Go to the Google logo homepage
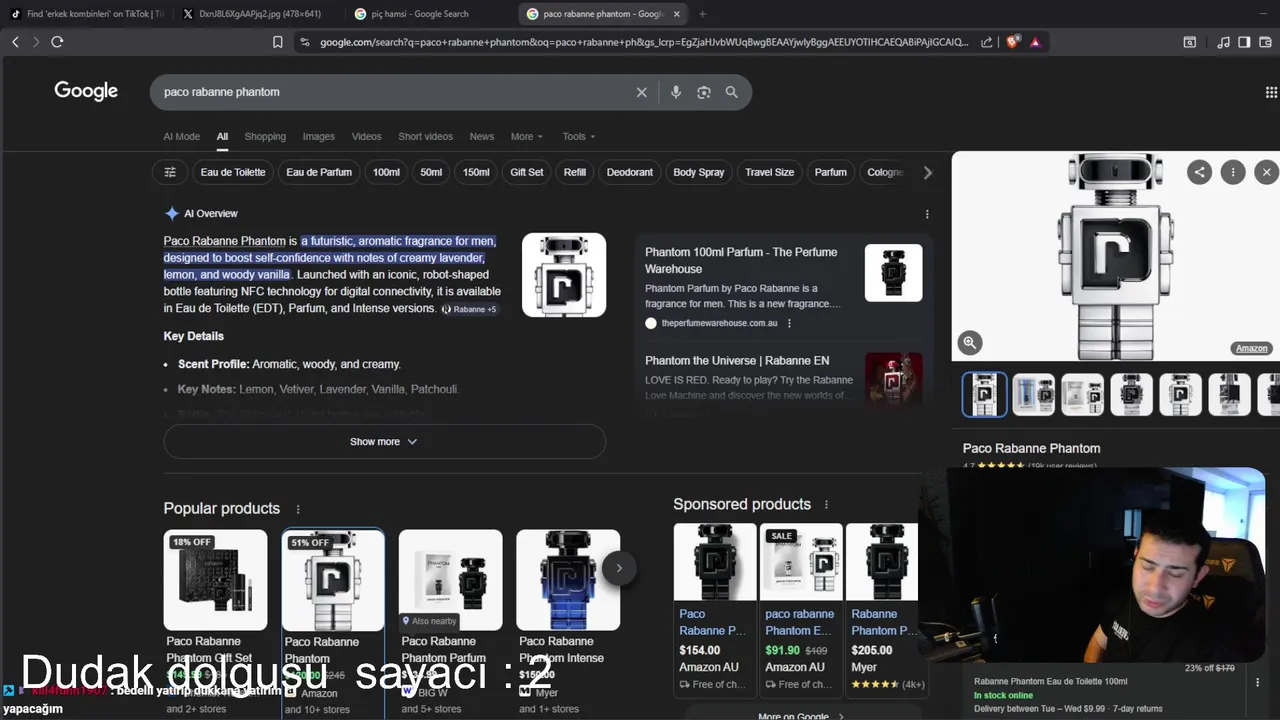Image resolution: width=1280 pixels, height=720 pixels. [x=86, y=91]
